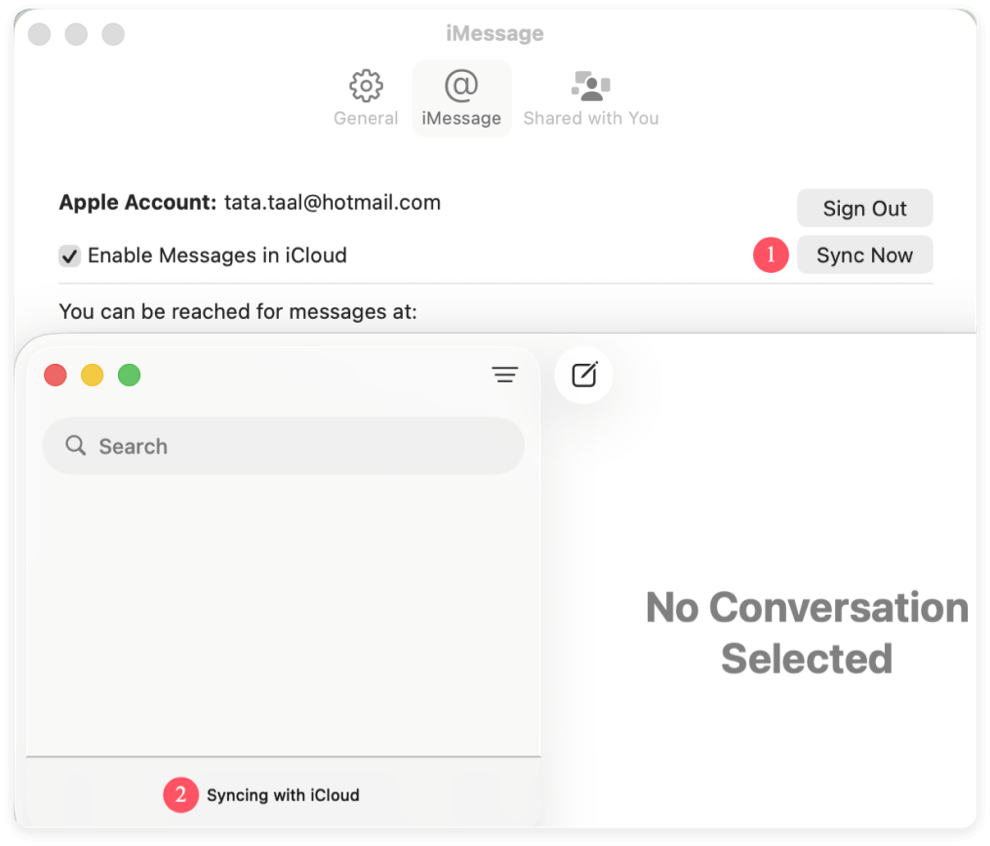The height and width of the screenshot is (846, 990).
Task: Open the Shared with You settings icon
Action: tap(589, 85)
